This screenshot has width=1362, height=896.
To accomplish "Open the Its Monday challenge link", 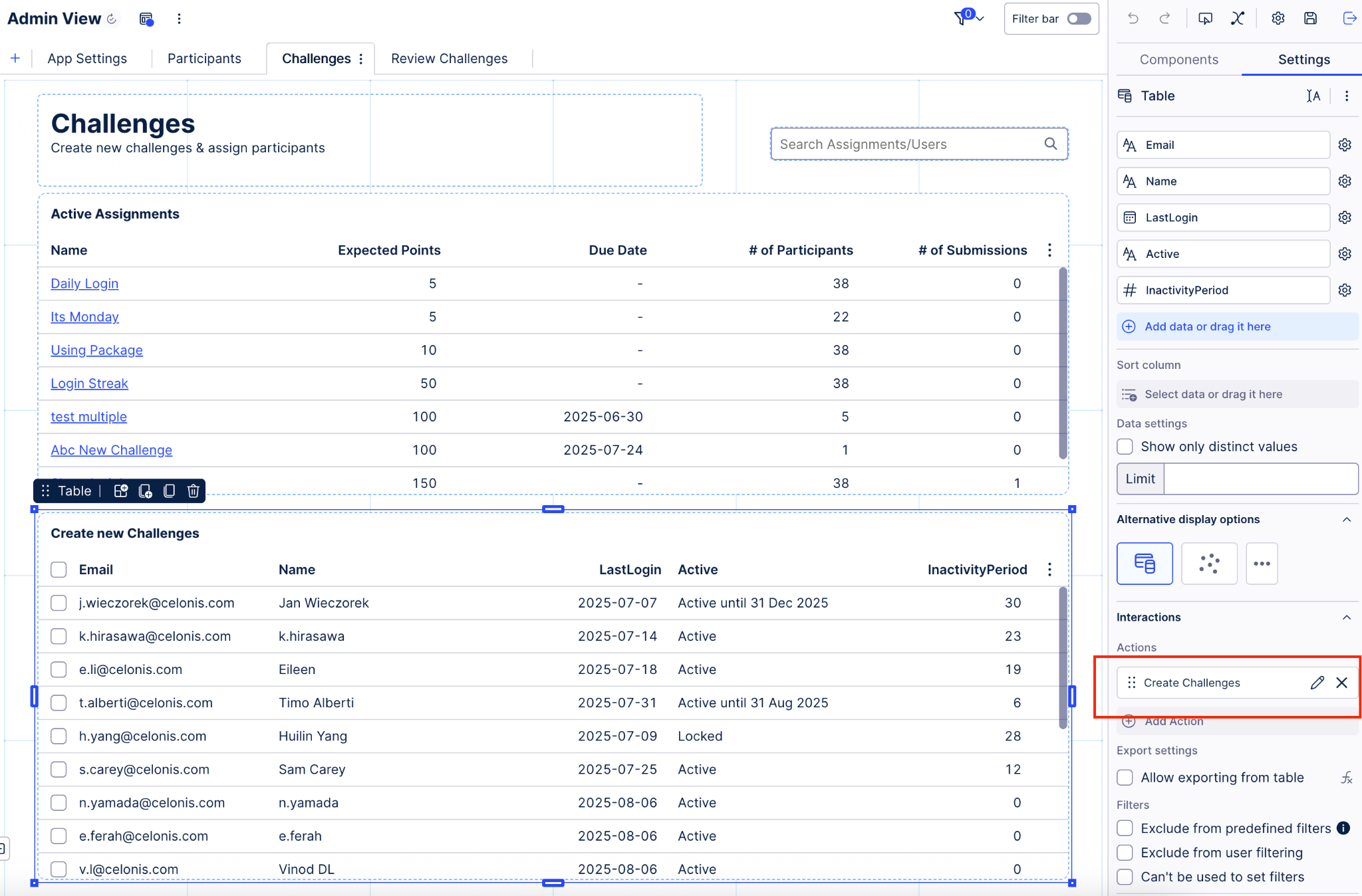I will [84, 317].
